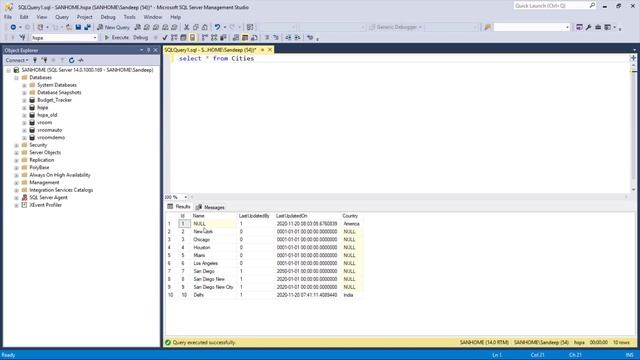The image size is (640, 360).
Task: Toggle Include Client Statistics
Action: pos(223,38)
